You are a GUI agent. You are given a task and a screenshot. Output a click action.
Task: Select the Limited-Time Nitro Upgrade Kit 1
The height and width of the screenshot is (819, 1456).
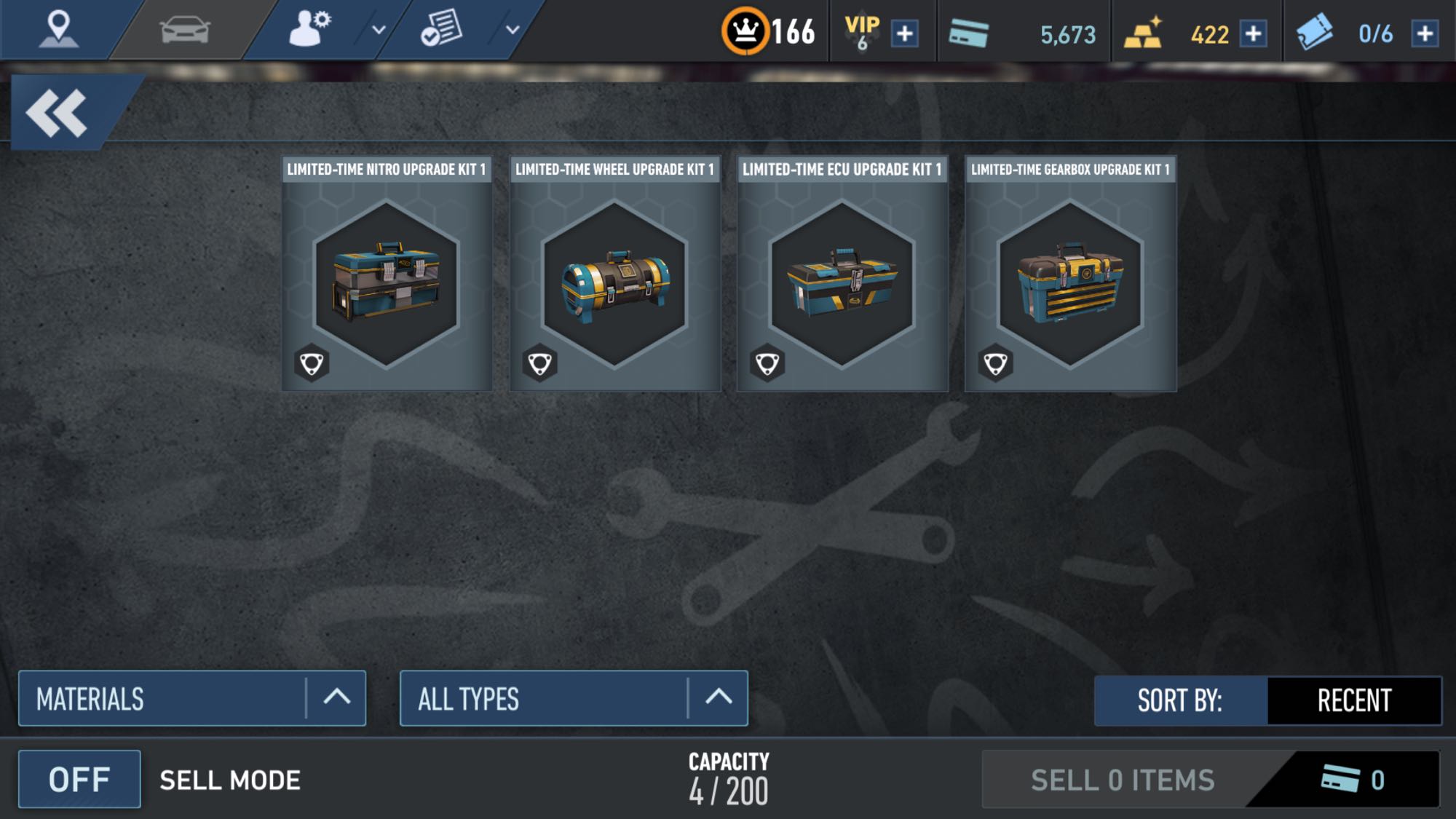click(387, 274)
